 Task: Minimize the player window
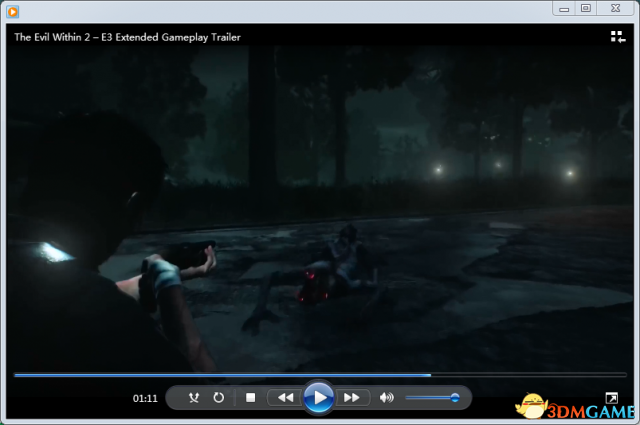[x=564, y=9]
